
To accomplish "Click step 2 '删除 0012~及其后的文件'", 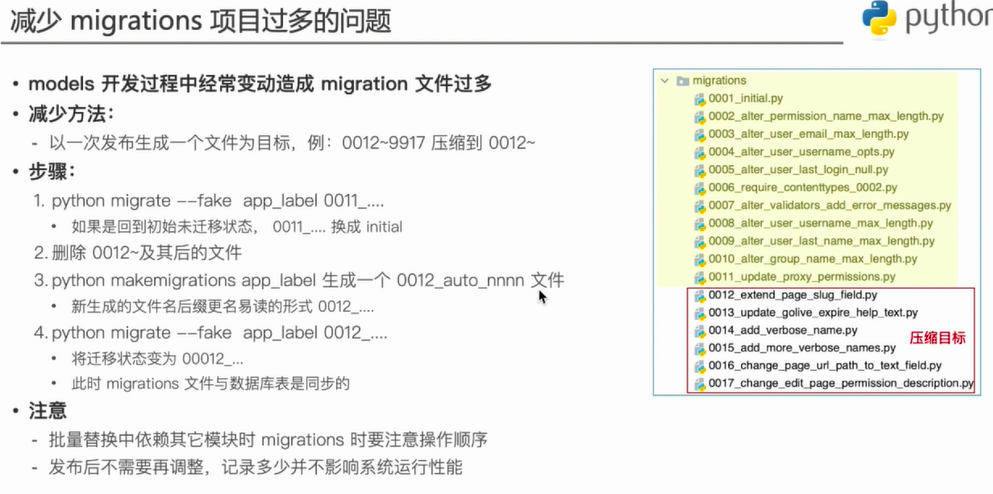I will click(x=138, y=253).
